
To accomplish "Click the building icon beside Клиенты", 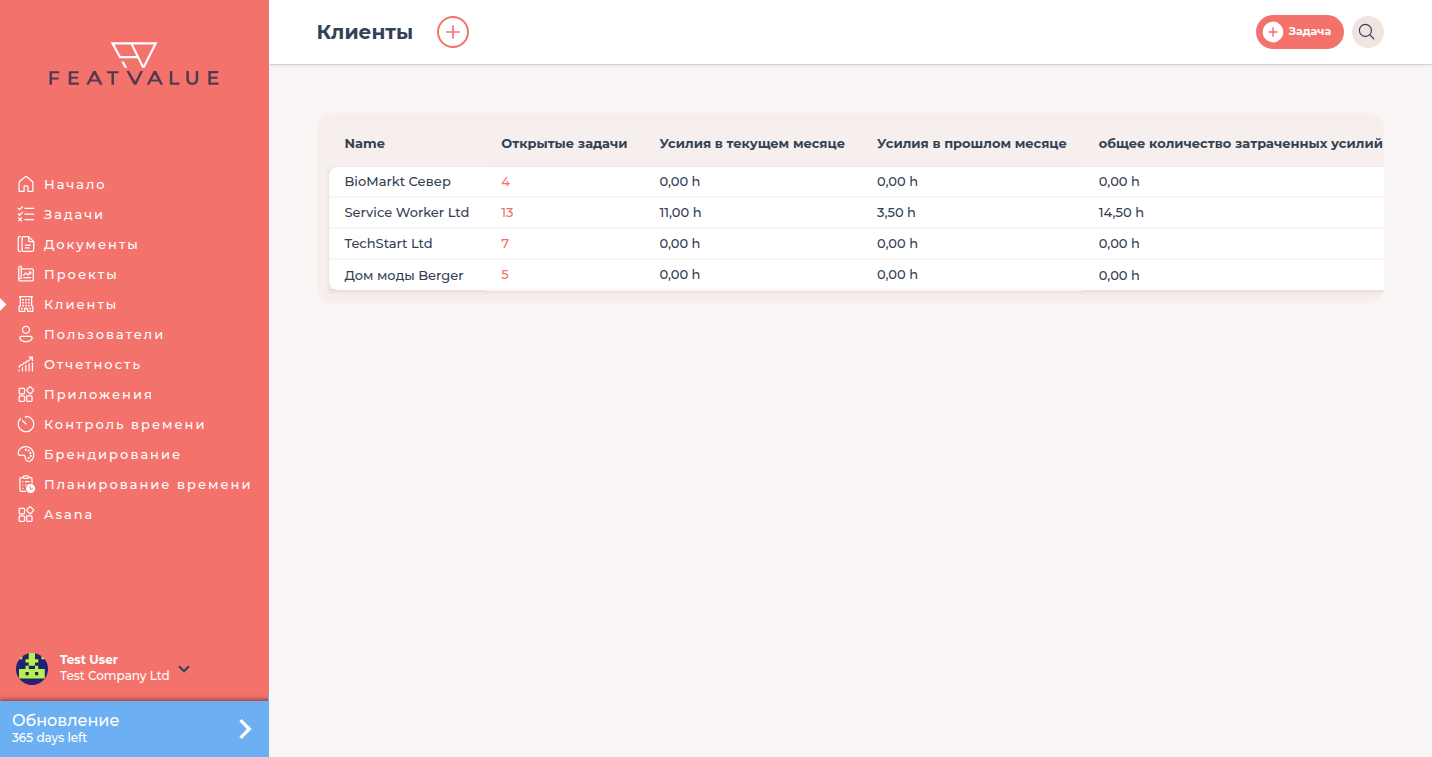I will coord(26,304).
